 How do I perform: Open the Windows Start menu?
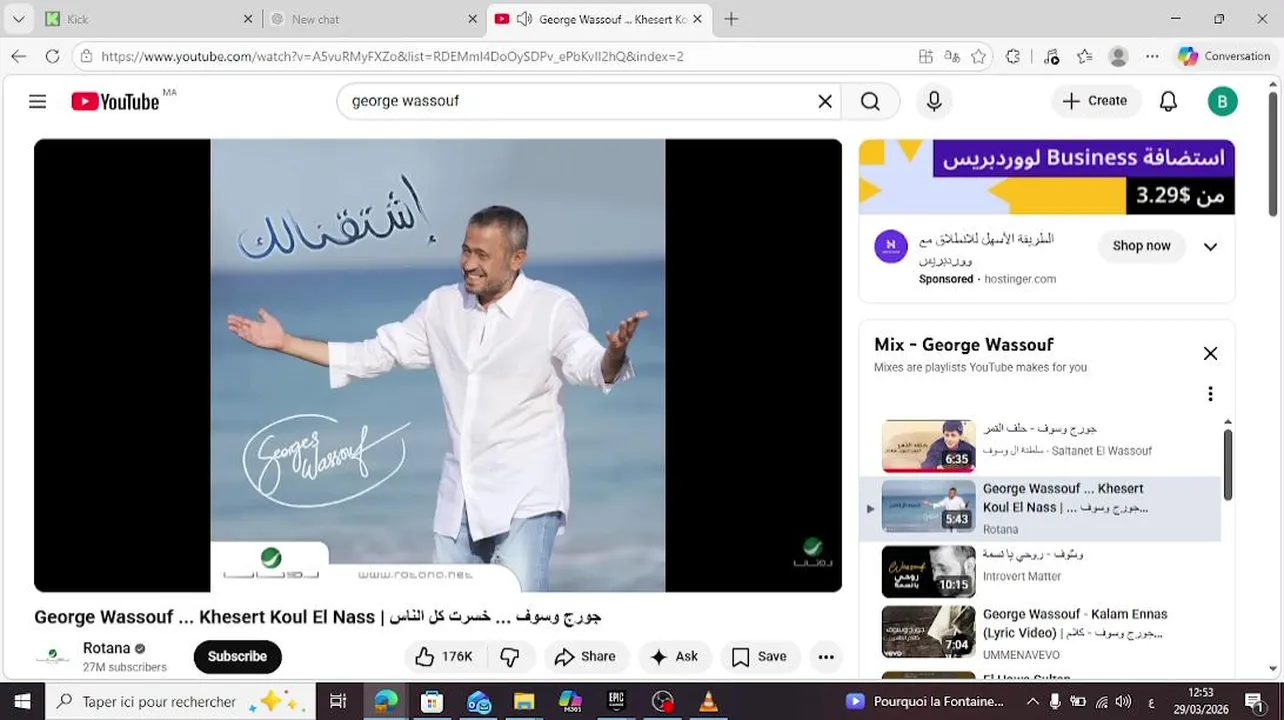click(22, 701)
